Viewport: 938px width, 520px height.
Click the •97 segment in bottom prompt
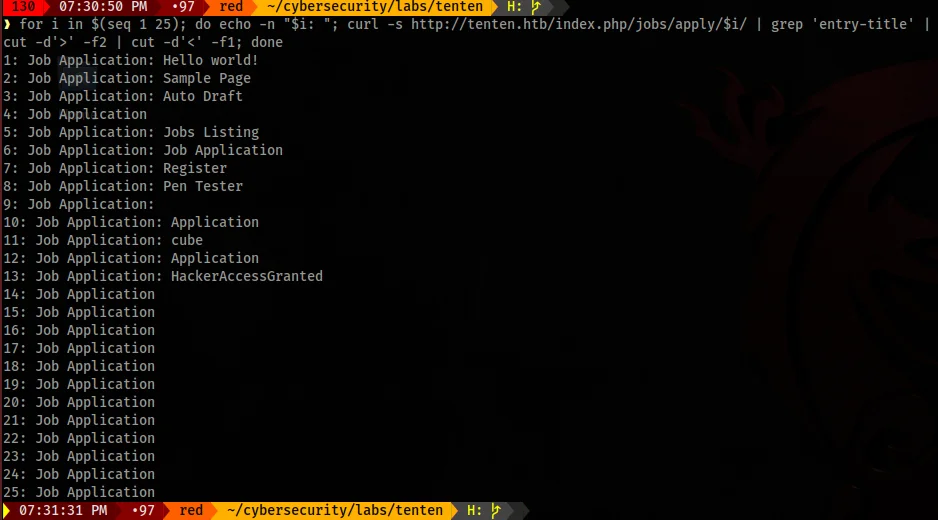pos(143,510)
